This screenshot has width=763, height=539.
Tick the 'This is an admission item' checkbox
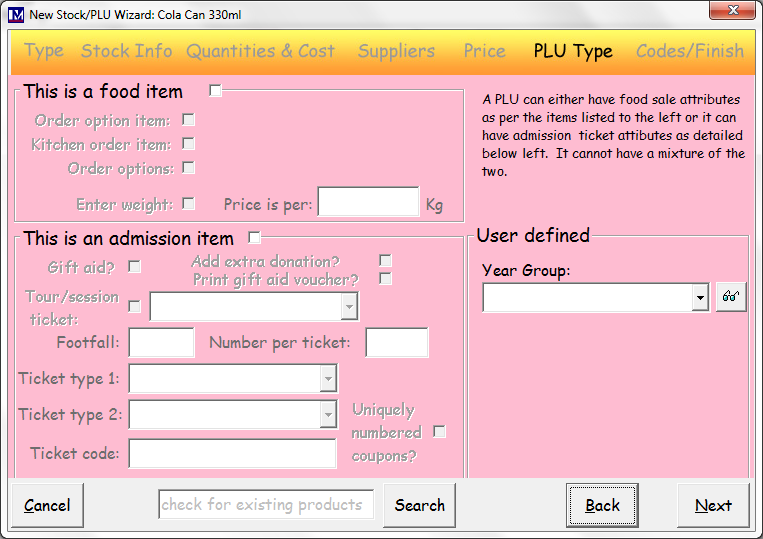(x=254, y=237)
